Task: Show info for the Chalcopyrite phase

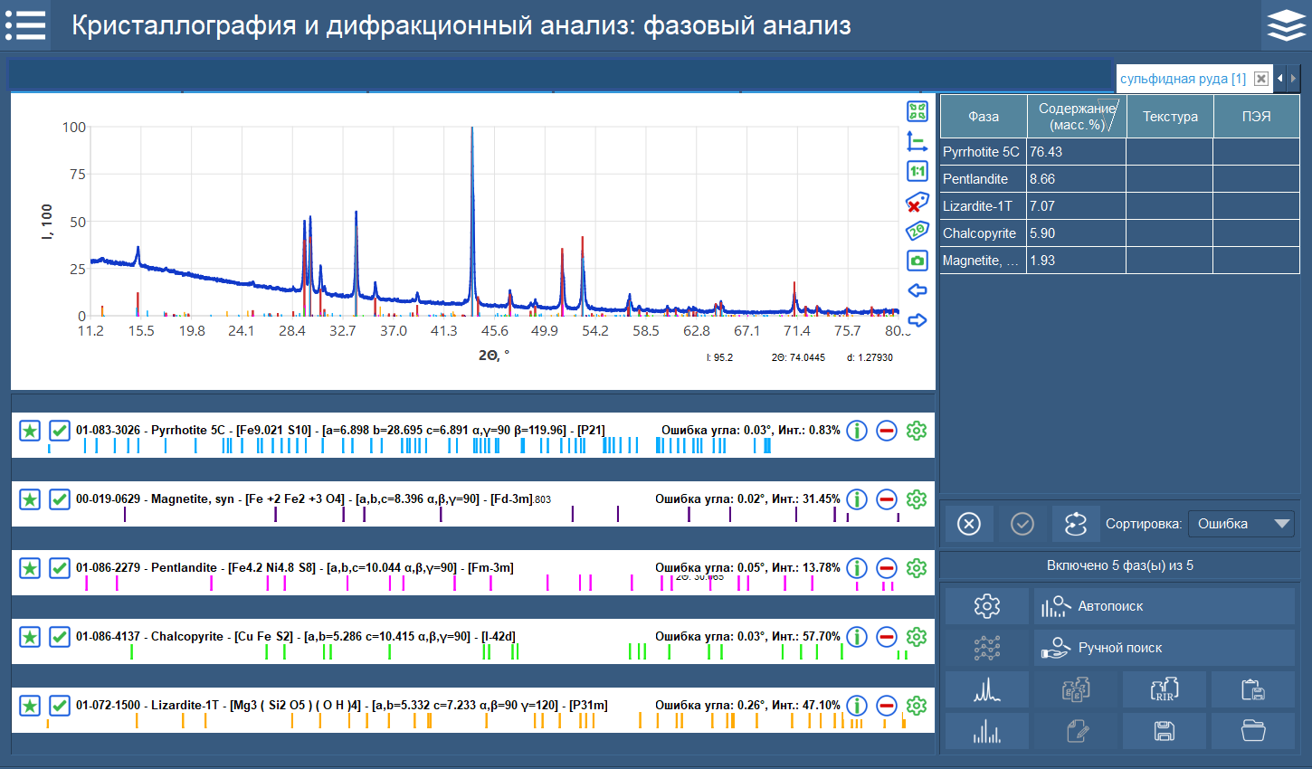Action: [x=857, y=635]
